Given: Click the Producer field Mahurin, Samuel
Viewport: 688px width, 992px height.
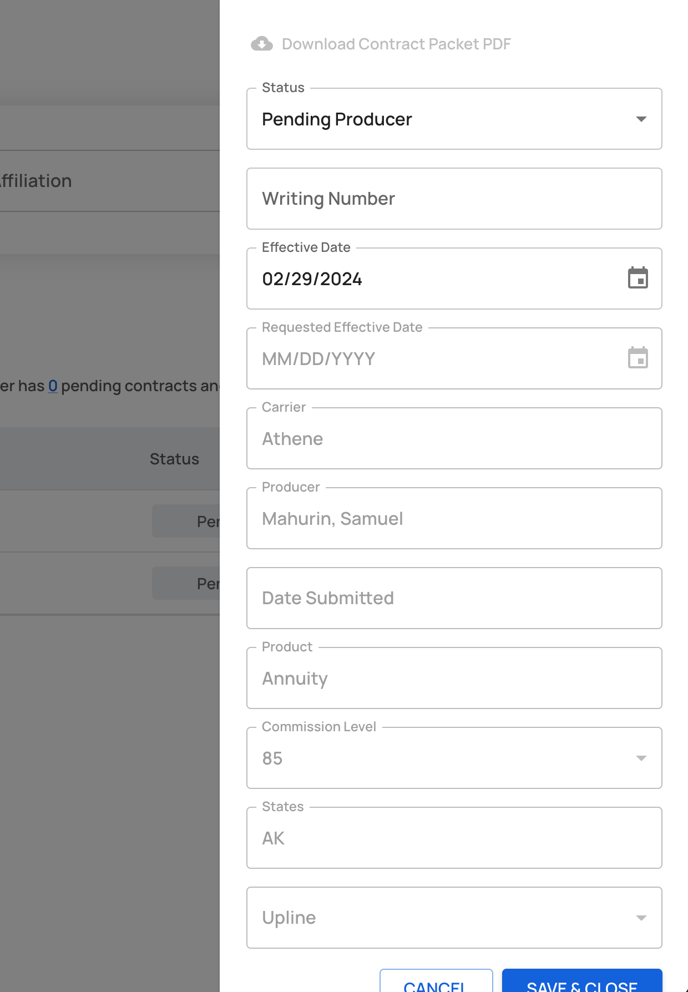Looking at the screenshot, I should (454, 518).
